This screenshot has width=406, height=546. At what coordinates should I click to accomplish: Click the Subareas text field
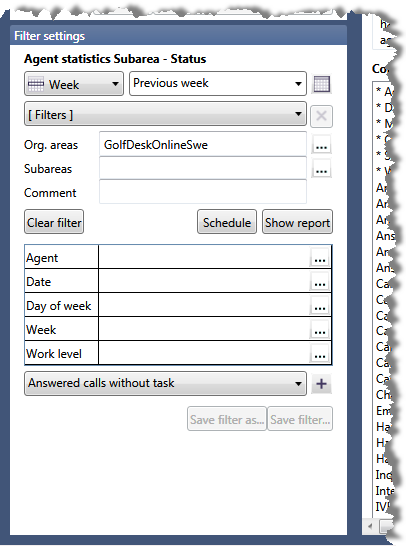tap(203, 168)
